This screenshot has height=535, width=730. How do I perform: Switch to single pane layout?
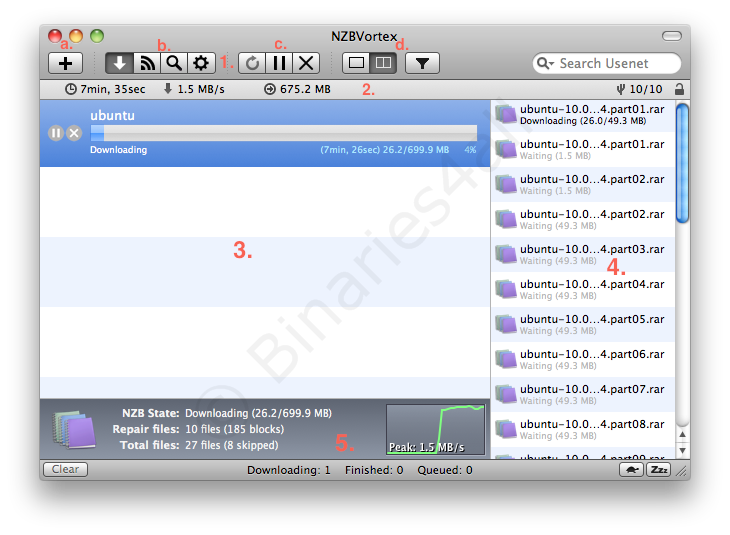tap(356, 63)
